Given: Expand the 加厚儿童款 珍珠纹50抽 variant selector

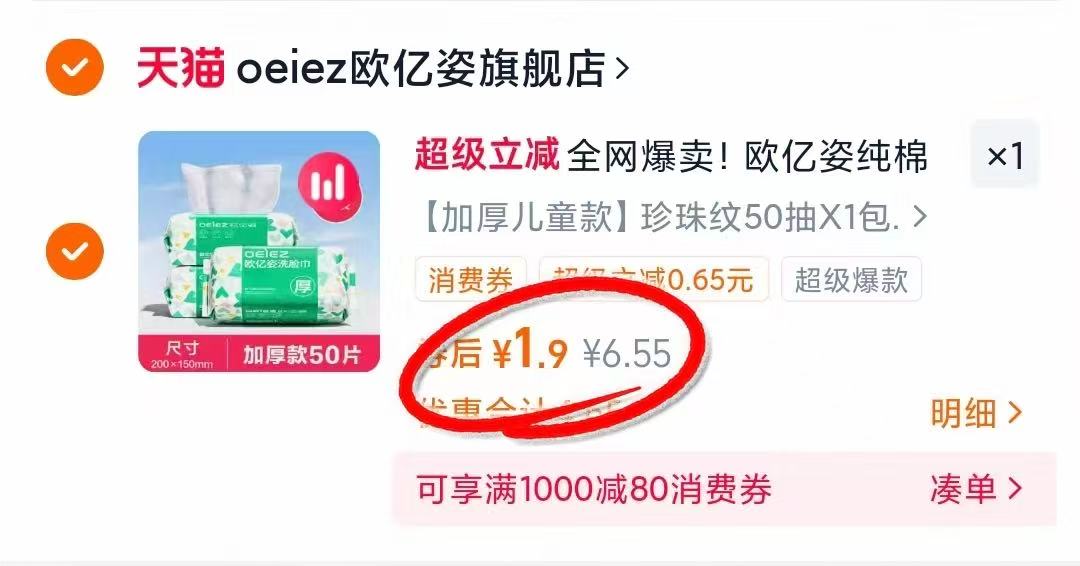Looking at the screenshot, I should point(672,218).
